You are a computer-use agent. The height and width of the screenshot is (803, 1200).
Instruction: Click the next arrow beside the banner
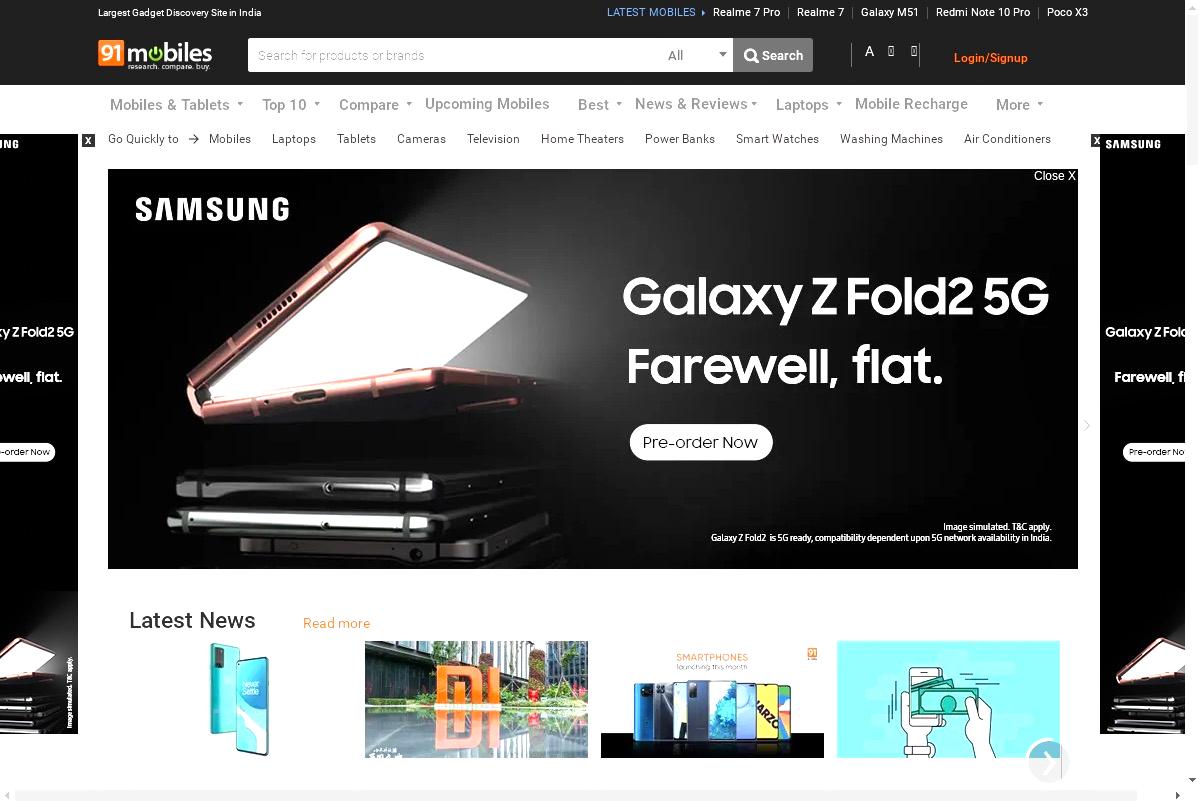1087,425
